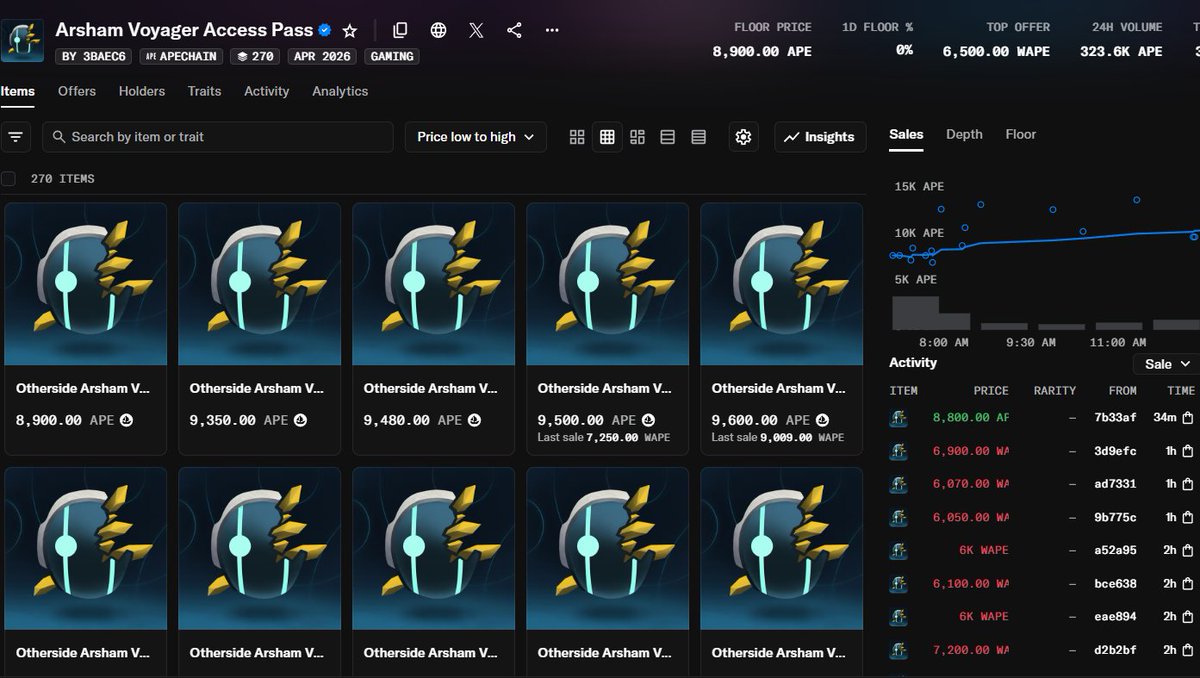Viewport: 1200px width, 678px height.
Task: Click the Insights button
Action: (x=820, y=137)
